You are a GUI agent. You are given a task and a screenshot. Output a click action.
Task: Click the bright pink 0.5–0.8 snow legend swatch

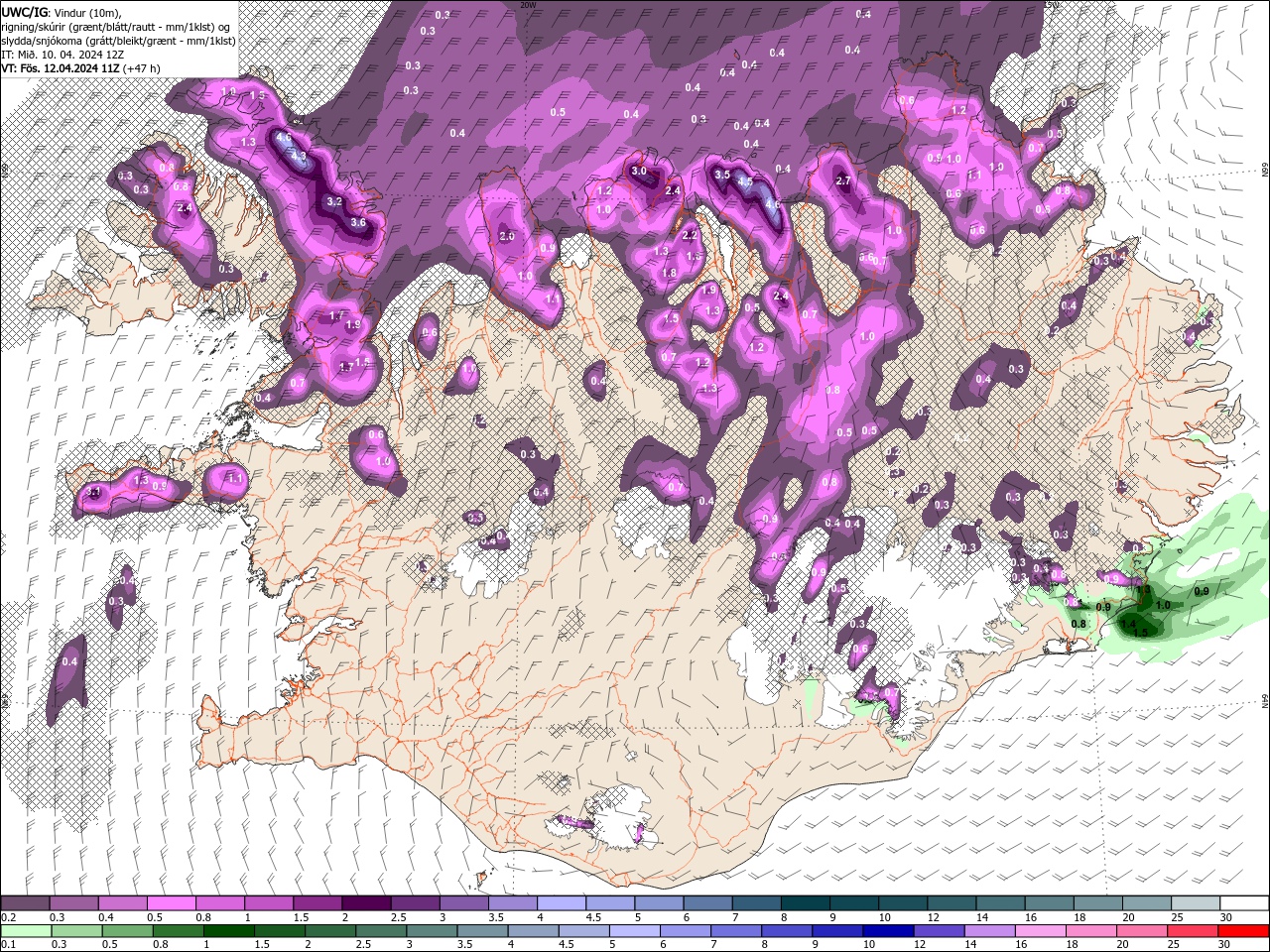click(171, 903)
